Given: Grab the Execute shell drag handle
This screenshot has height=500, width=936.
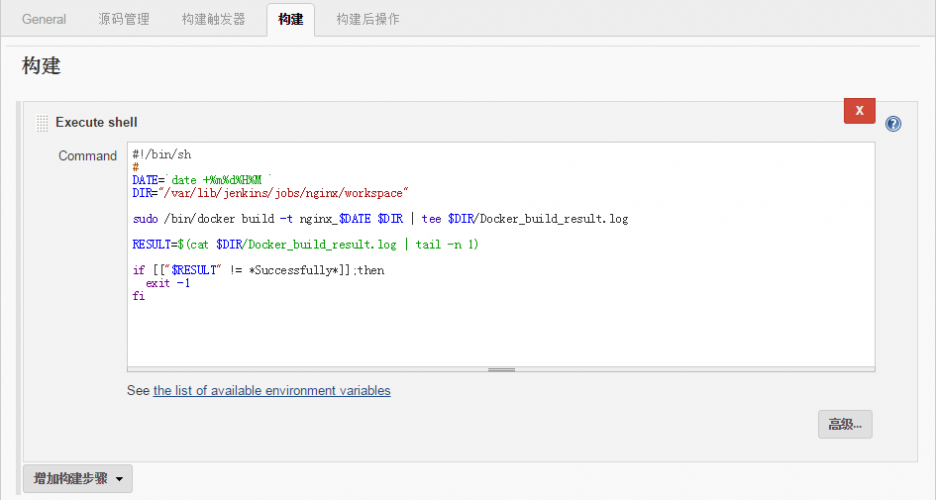Looking at the screenshot, I should [42, 123].
